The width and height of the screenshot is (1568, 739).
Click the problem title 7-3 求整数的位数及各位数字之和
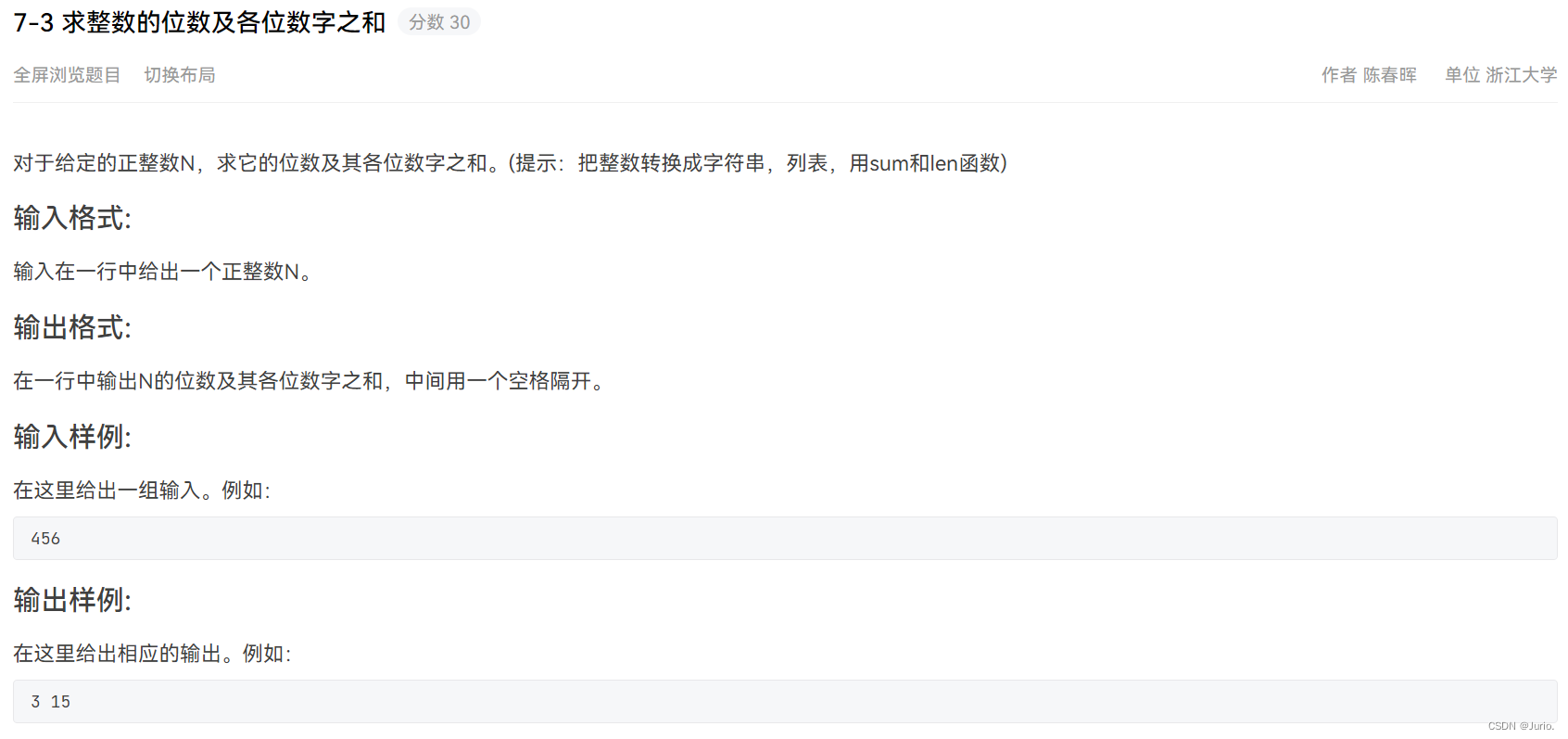(199, 22)
